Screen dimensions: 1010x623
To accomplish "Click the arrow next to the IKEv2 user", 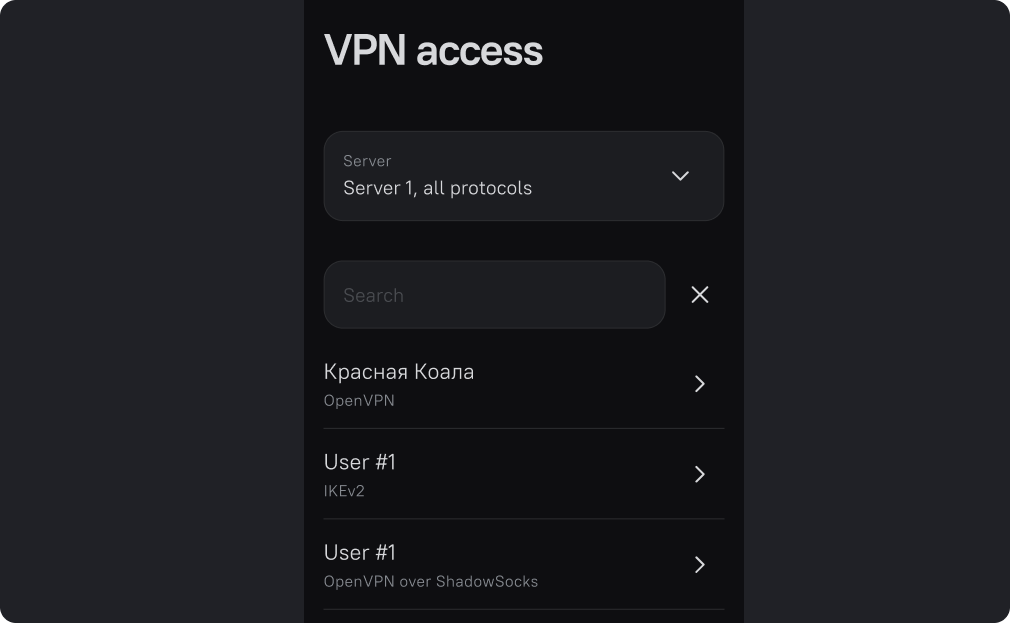I will coord(700,474).
